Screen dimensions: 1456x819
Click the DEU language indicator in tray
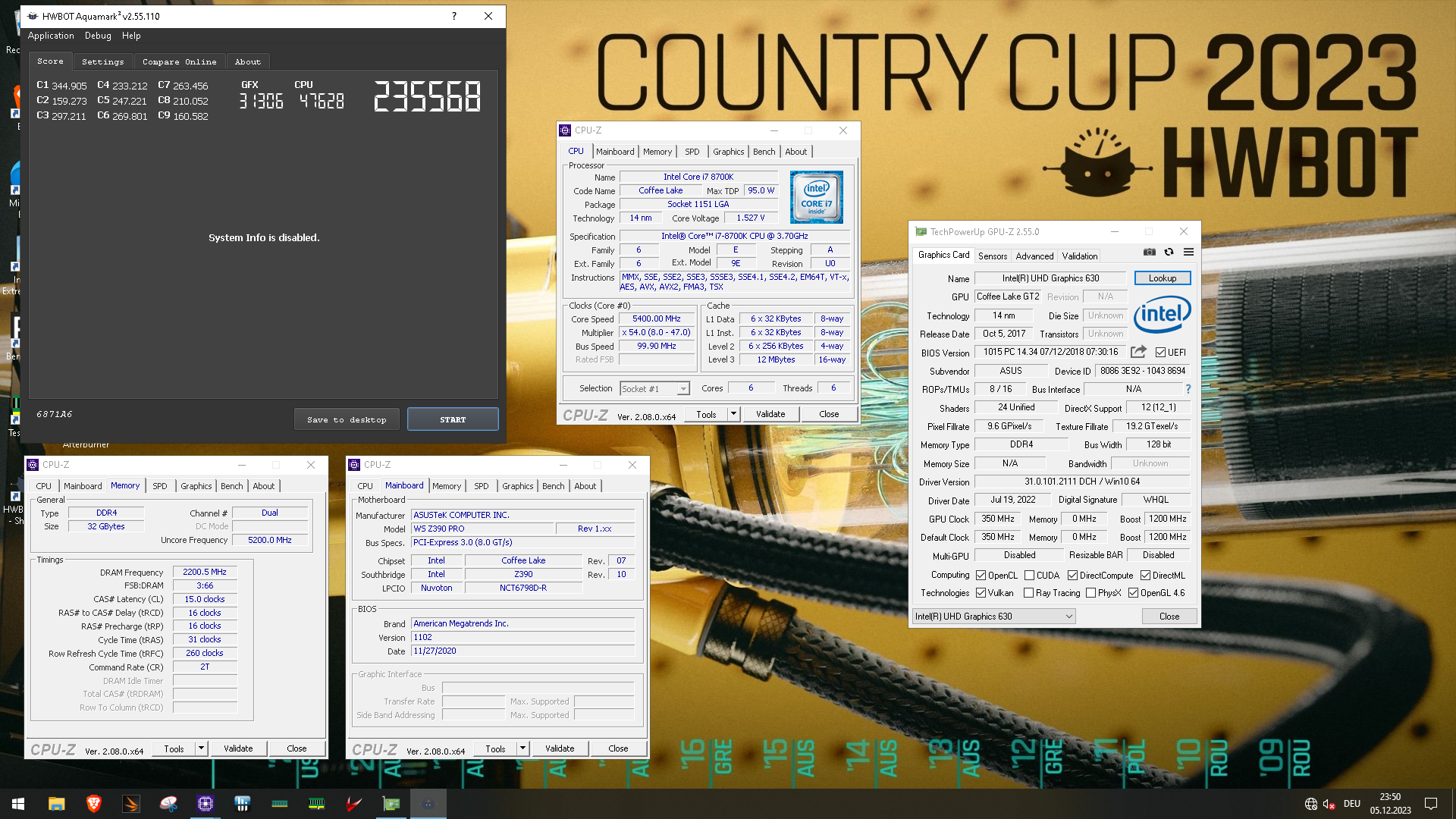coord(1351,804)
